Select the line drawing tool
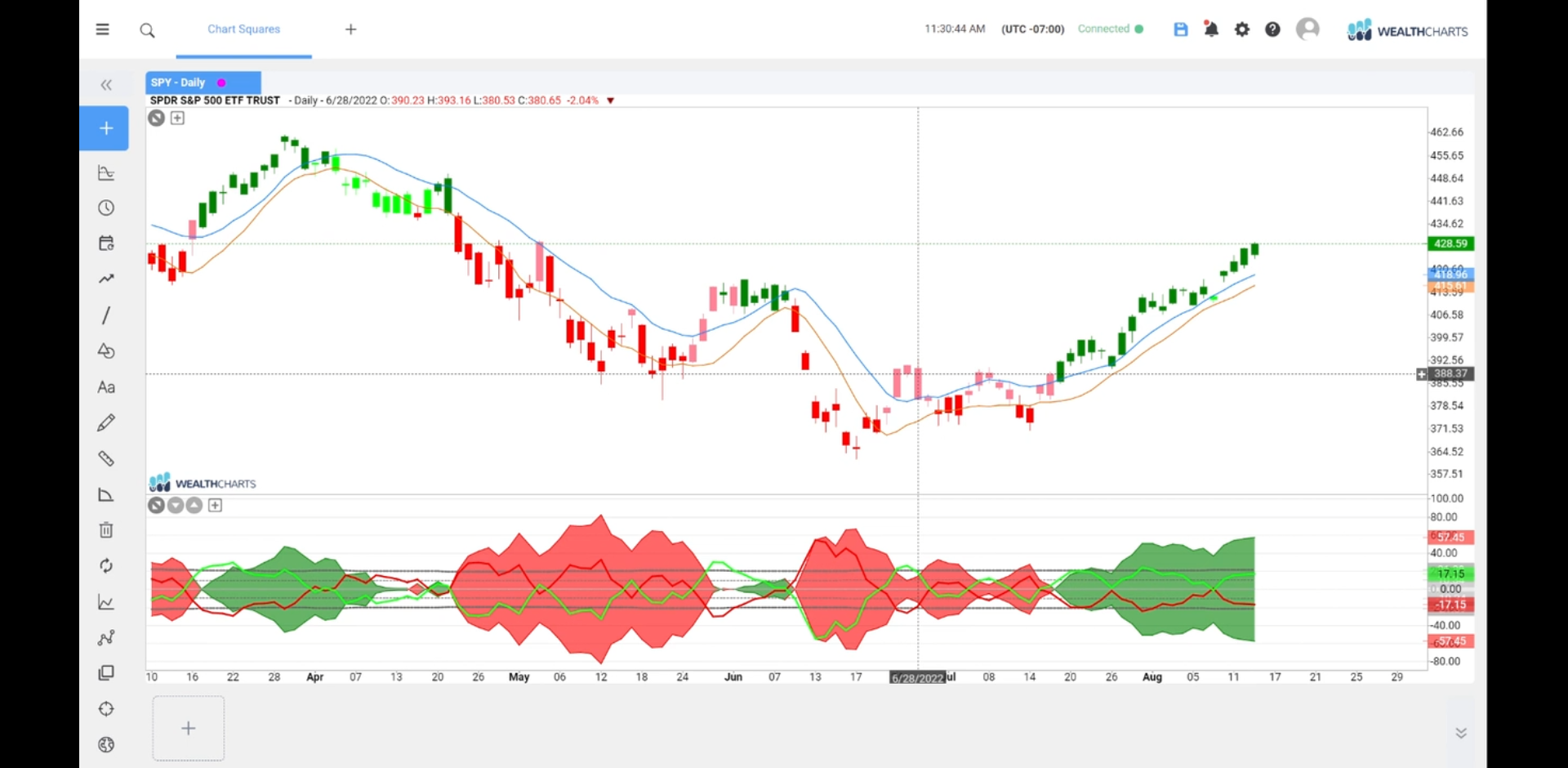The width and height of the screenshot is (1568, 768). click(106, 315)
